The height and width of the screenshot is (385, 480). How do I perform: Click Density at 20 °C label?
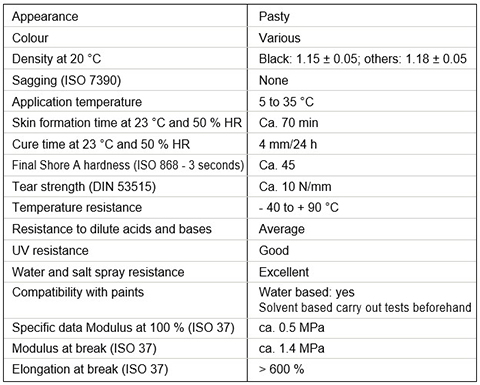pyautogui.click(x=56, y=59)
